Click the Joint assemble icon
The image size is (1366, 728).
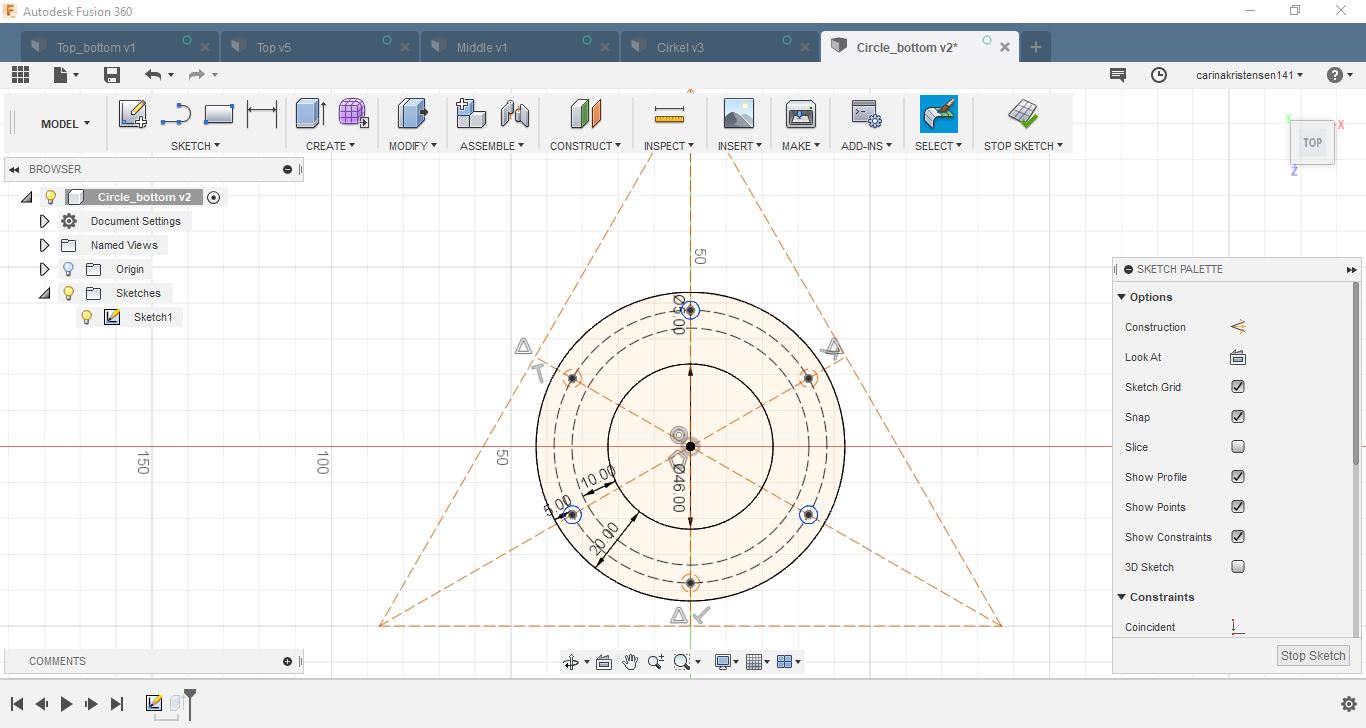point(515,113)
